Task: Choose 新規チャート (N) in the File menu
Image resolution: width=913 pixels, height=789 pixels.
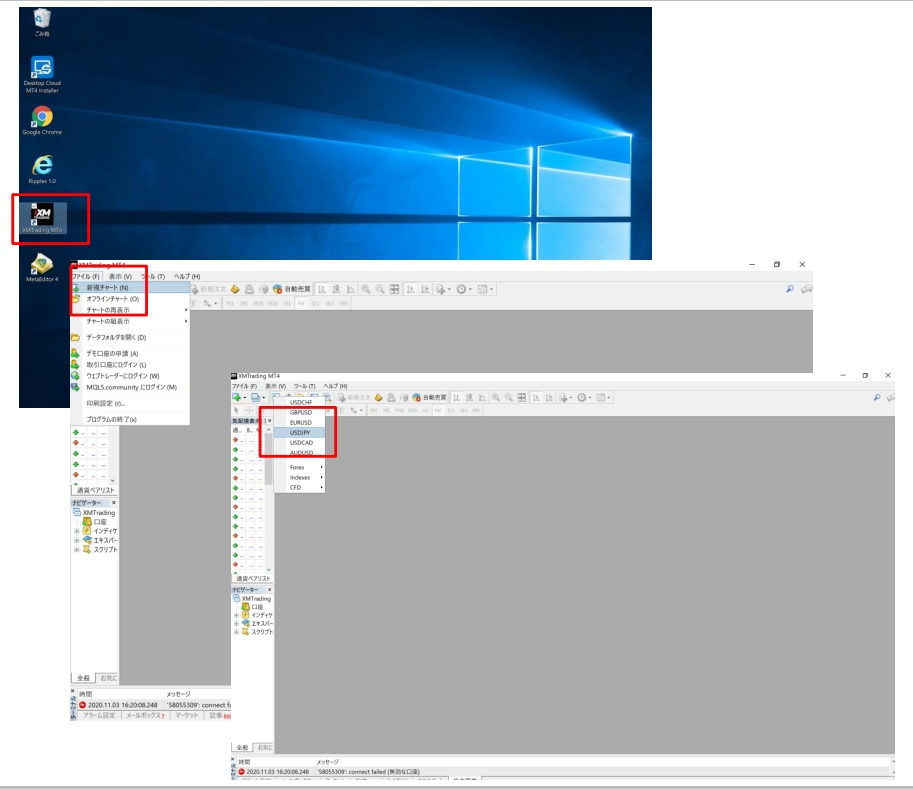Action: click(130, 288)
